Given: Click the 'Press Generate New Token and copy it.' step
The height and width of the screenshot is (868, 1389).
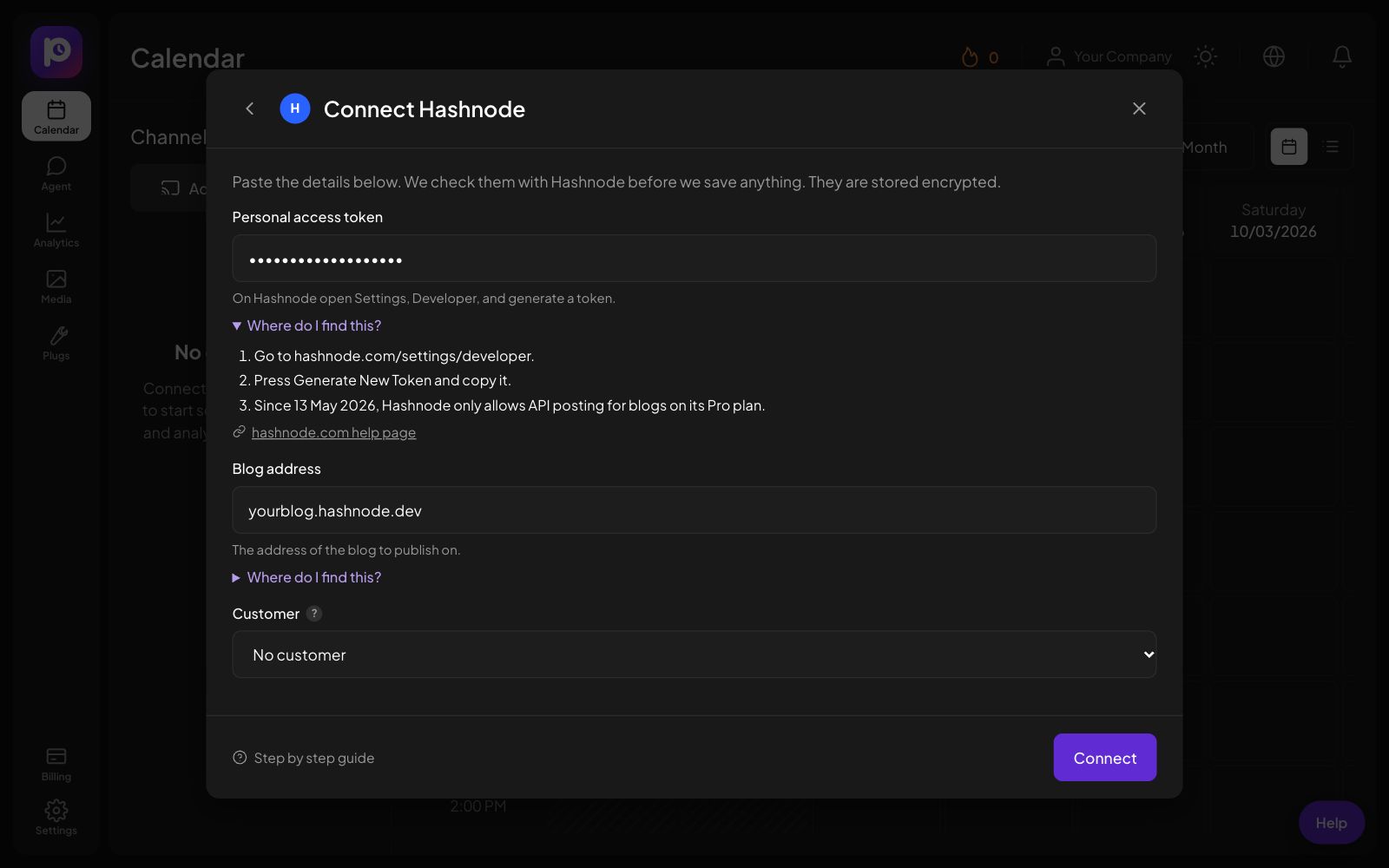Looking at the screenshot, I should tap(383, 380).
